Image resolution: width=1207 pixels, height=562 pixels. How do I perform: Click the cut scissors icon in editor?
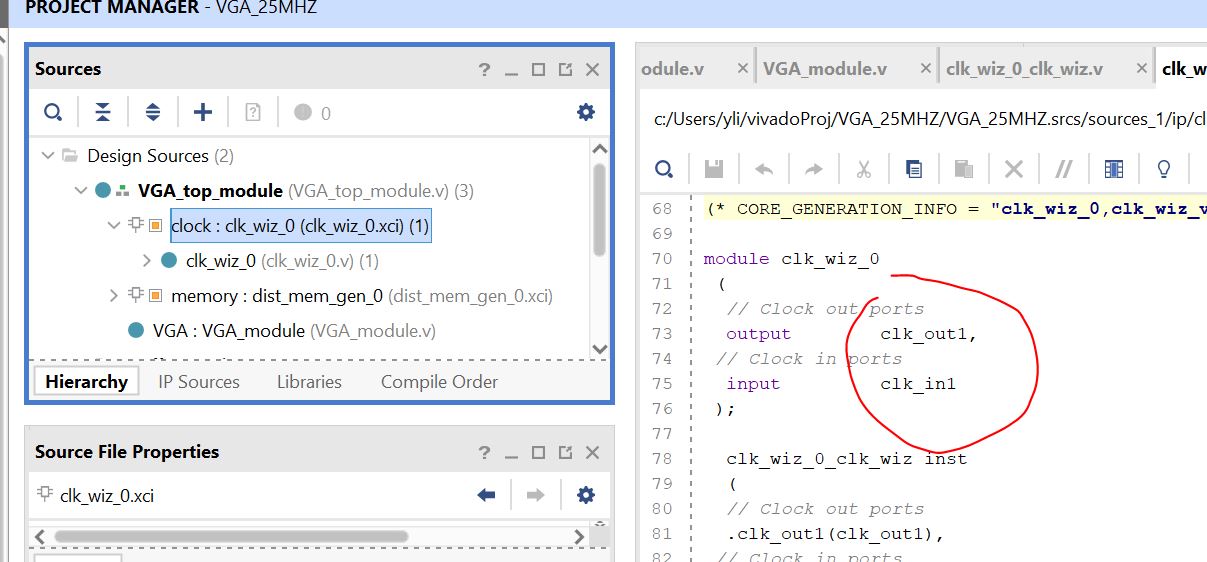pos(863,169)
